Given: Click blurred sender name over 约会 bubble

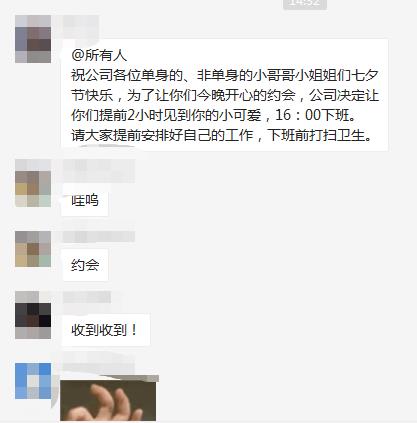Looking at the screenshot, I should 99,236.
